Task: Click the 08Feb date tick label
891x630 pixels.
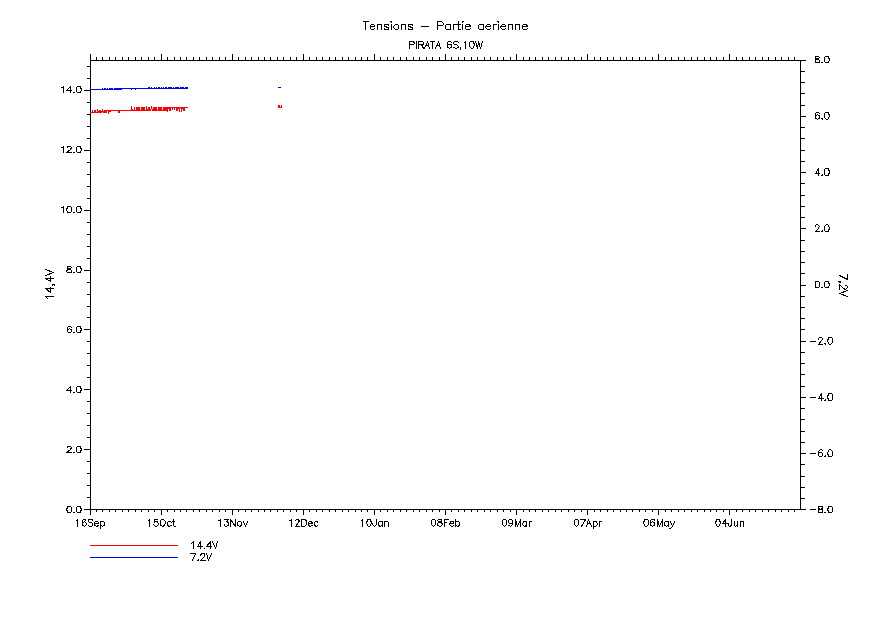Action: coord(445,523)
